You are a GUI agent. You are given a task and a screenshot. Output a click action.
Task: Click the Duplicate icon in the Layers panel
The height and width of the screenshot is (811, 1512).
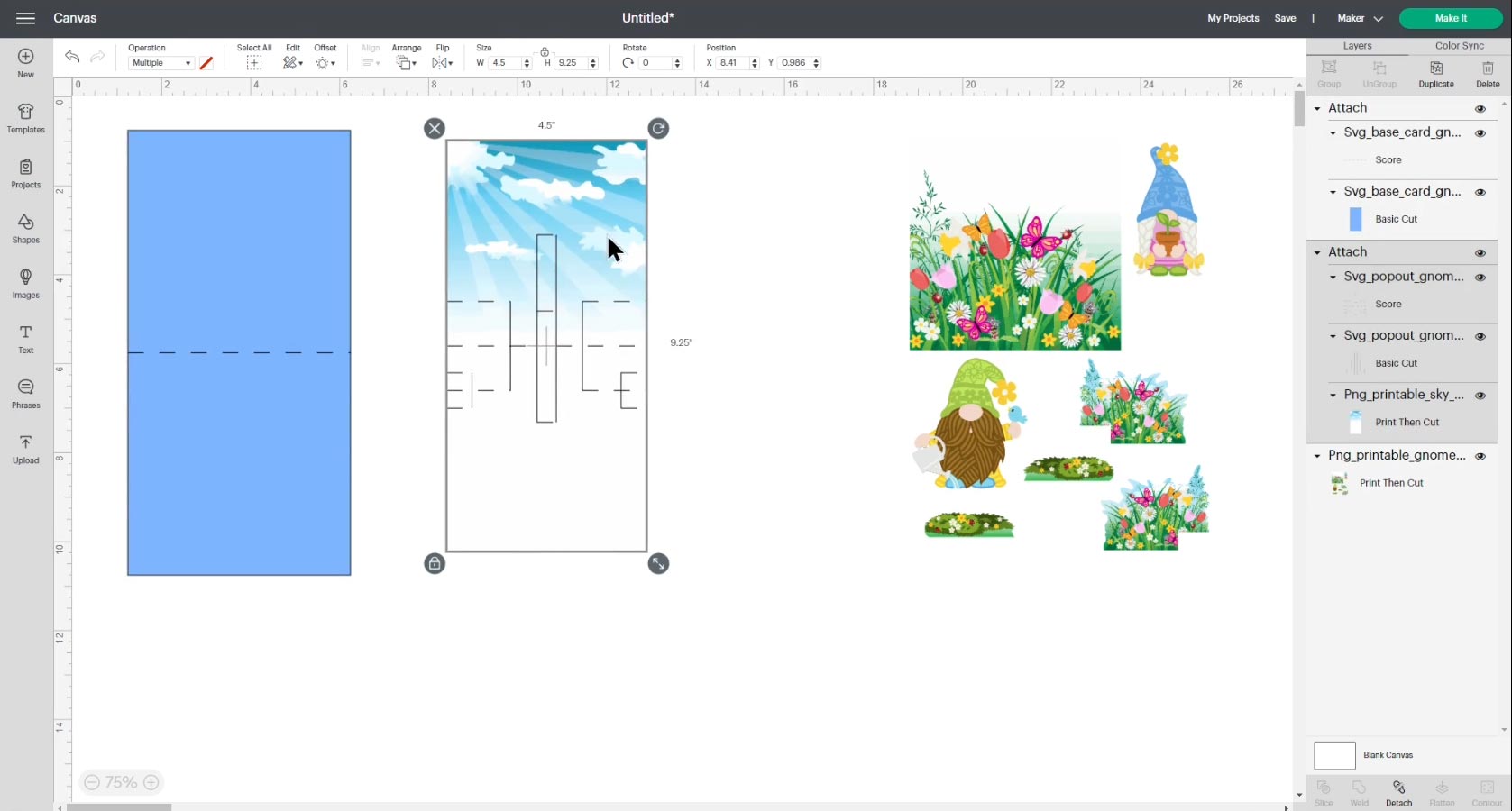click(1435, 72)
